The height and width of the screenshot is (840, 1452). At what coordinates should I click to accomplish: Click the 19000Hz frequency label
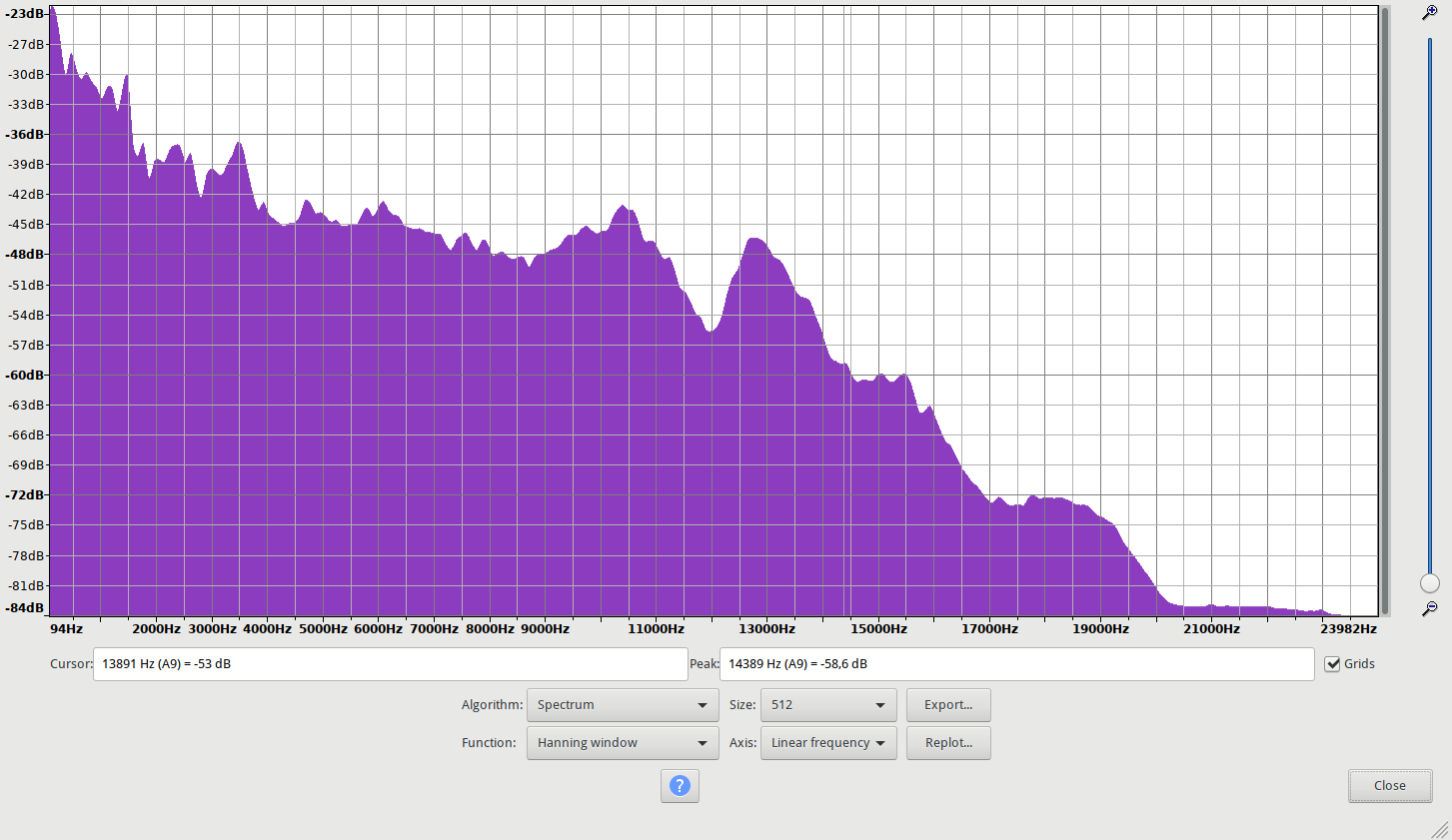(x=1101, y=629)
